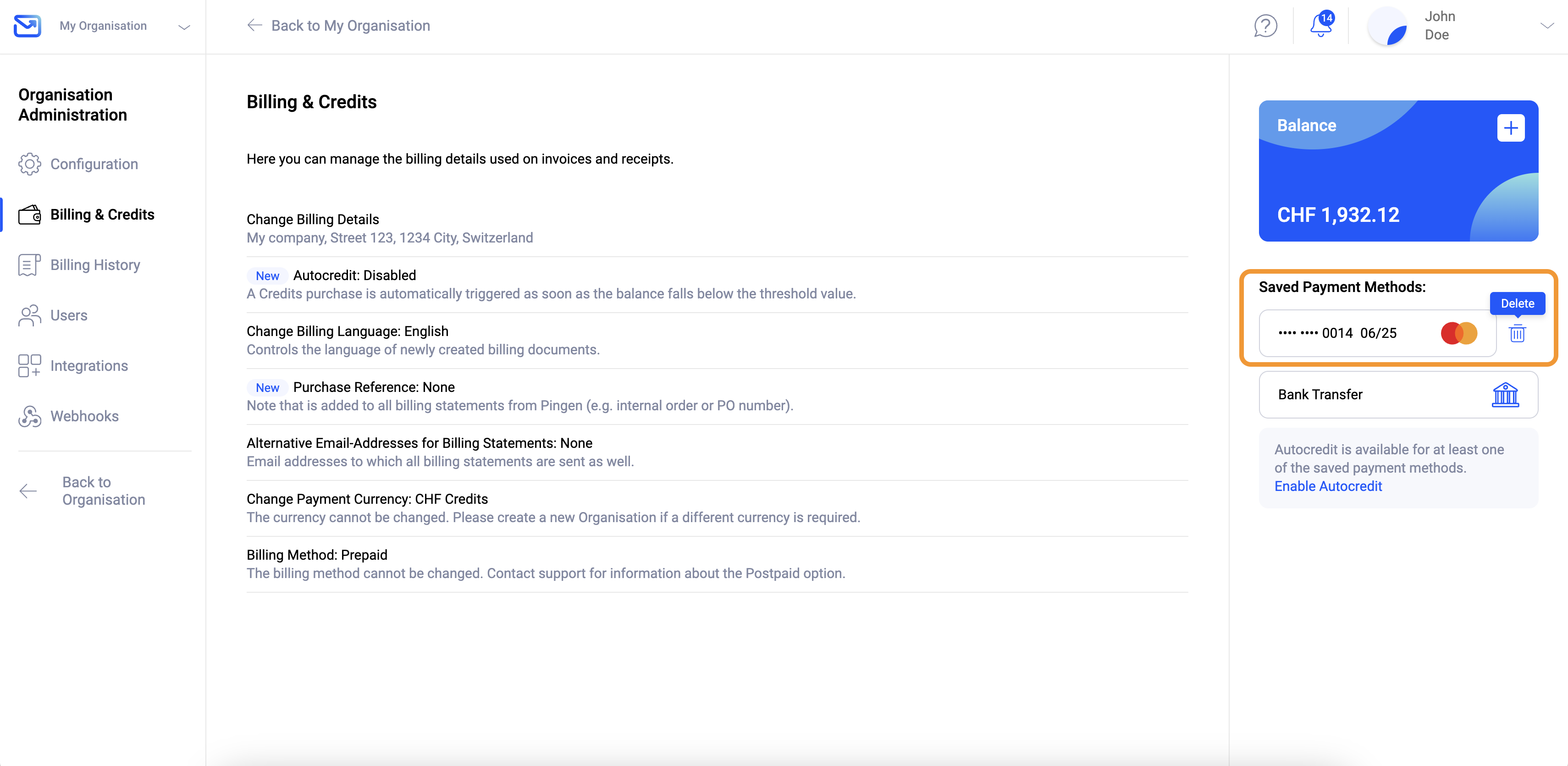The width and height of the screenshot is (1568, 766).
Task: Go Back to My Organisation link
Action: (x=351, y=26)
